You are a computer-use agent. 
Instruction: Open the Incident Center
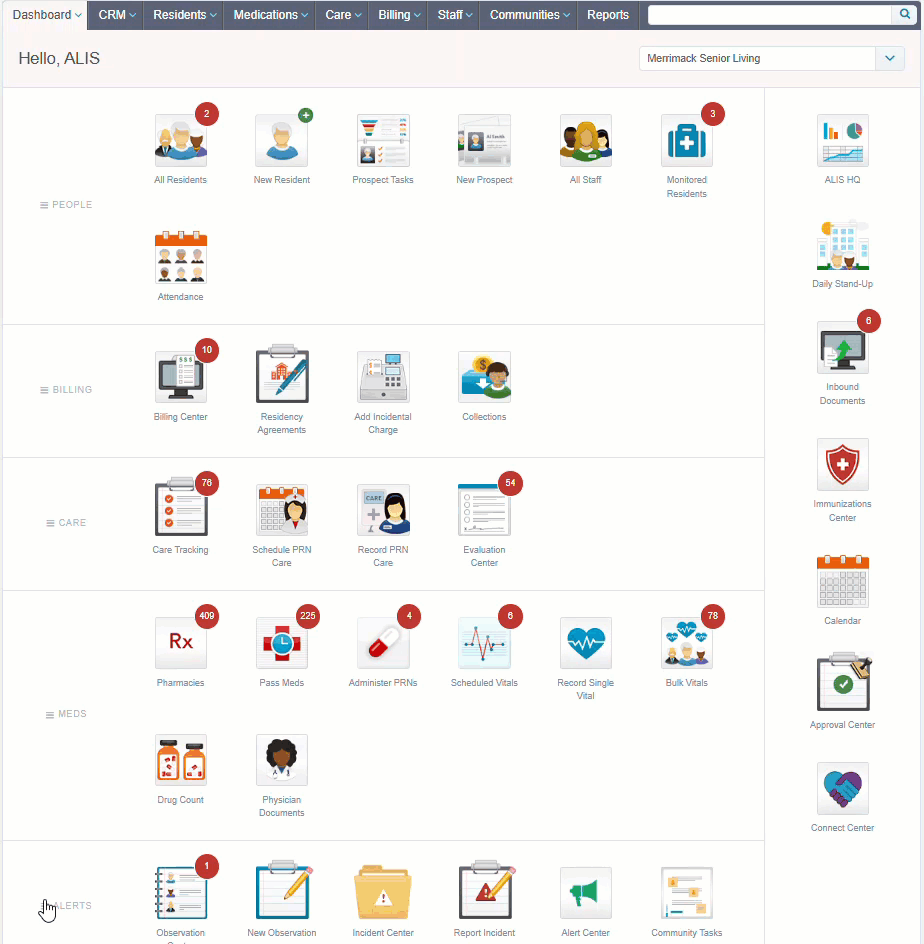click(383, 892)
